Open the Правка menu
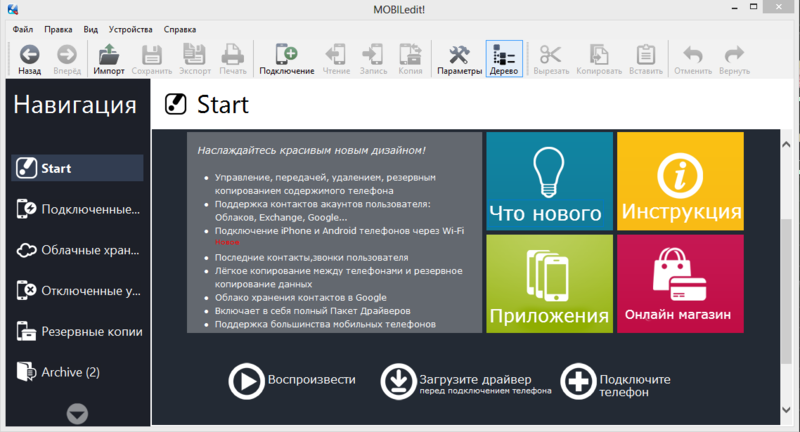This screenshot has width=800, height=432. (58, 30)
